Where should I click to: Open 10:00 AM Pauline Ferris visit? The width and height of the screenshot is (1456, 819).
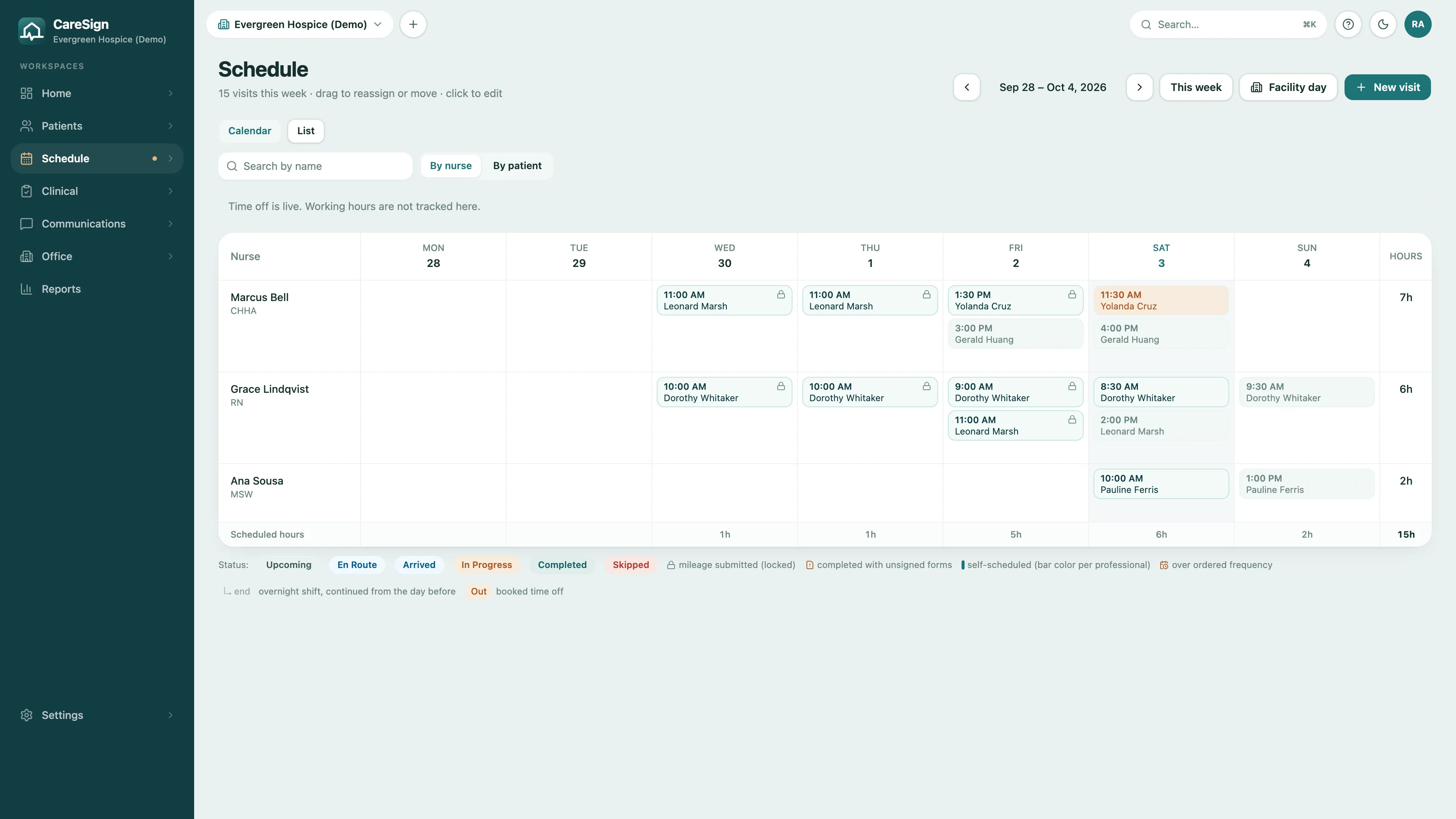tap(1161, 484)
